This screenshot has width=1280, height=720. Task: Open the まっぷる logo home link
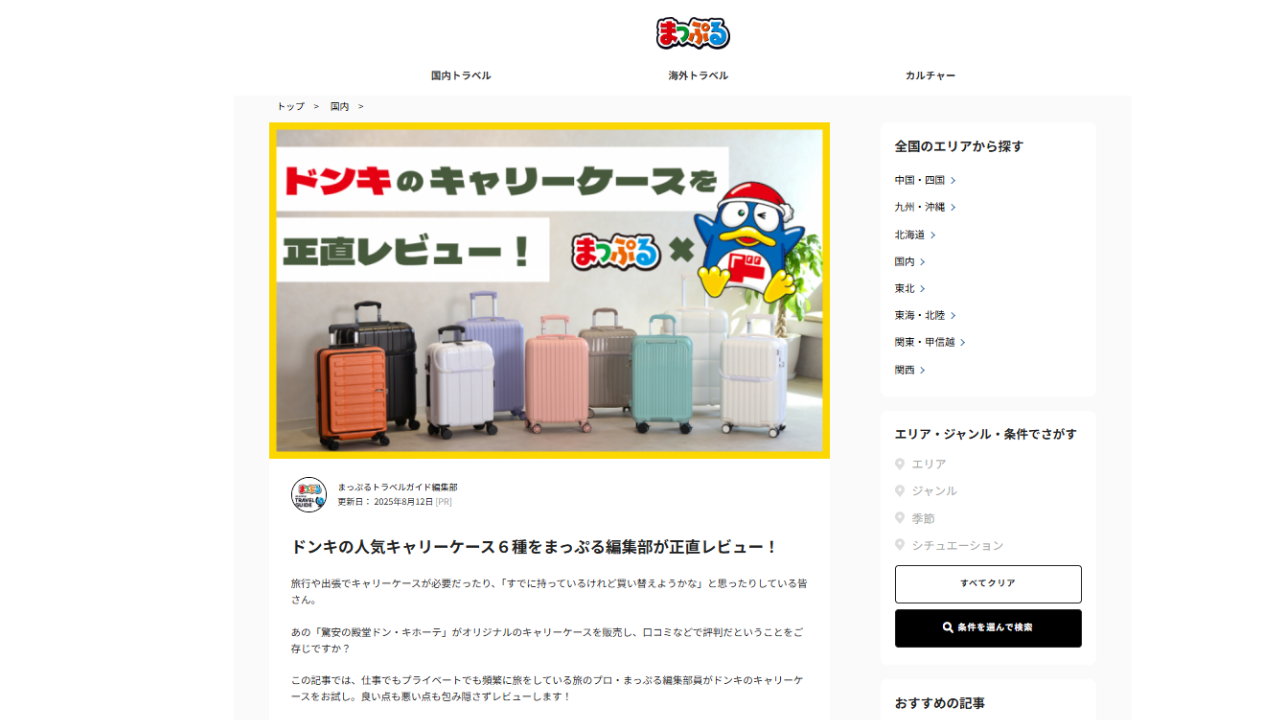(x=693, y=33)
